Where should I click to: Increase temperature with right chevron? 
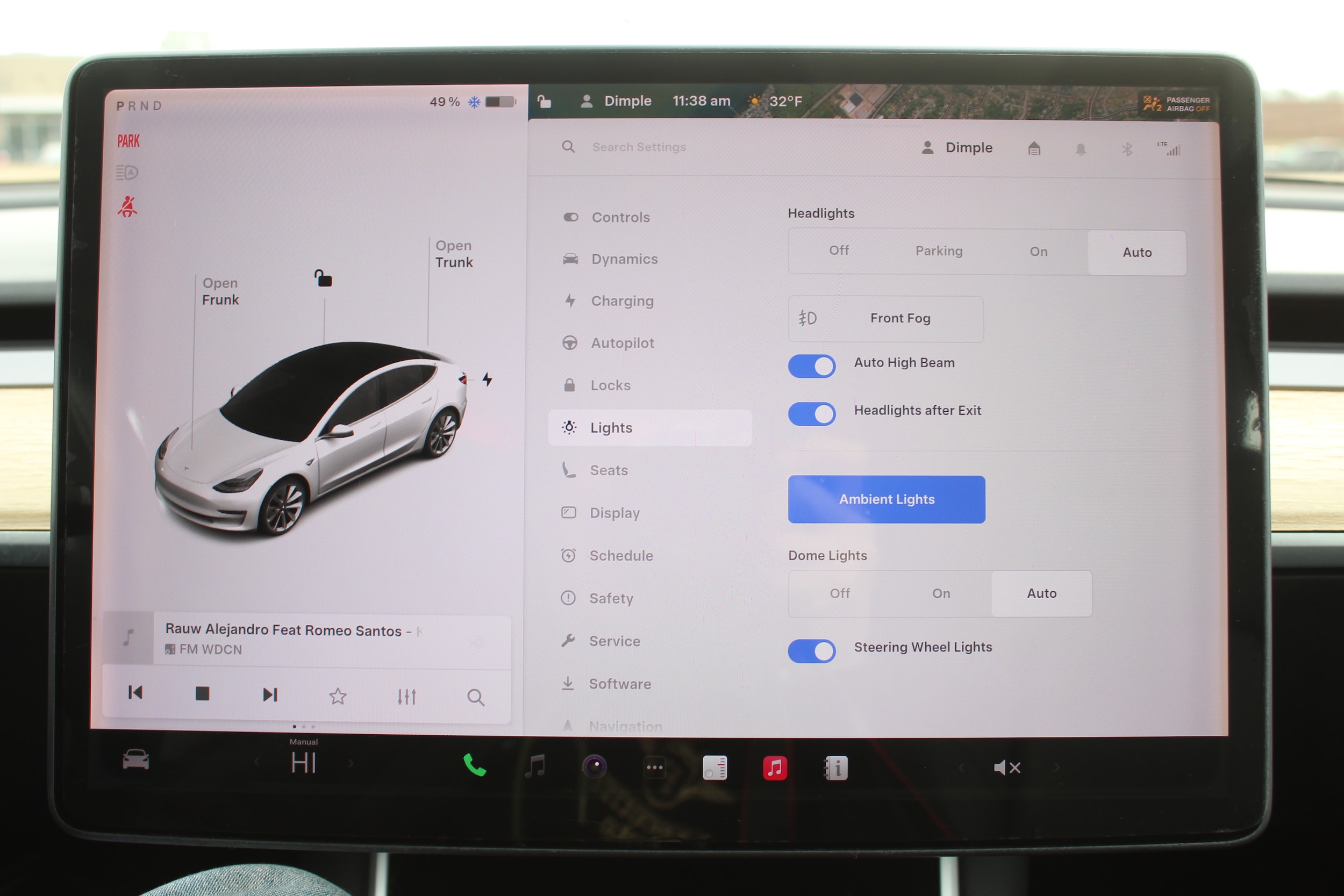pos(351,763)
